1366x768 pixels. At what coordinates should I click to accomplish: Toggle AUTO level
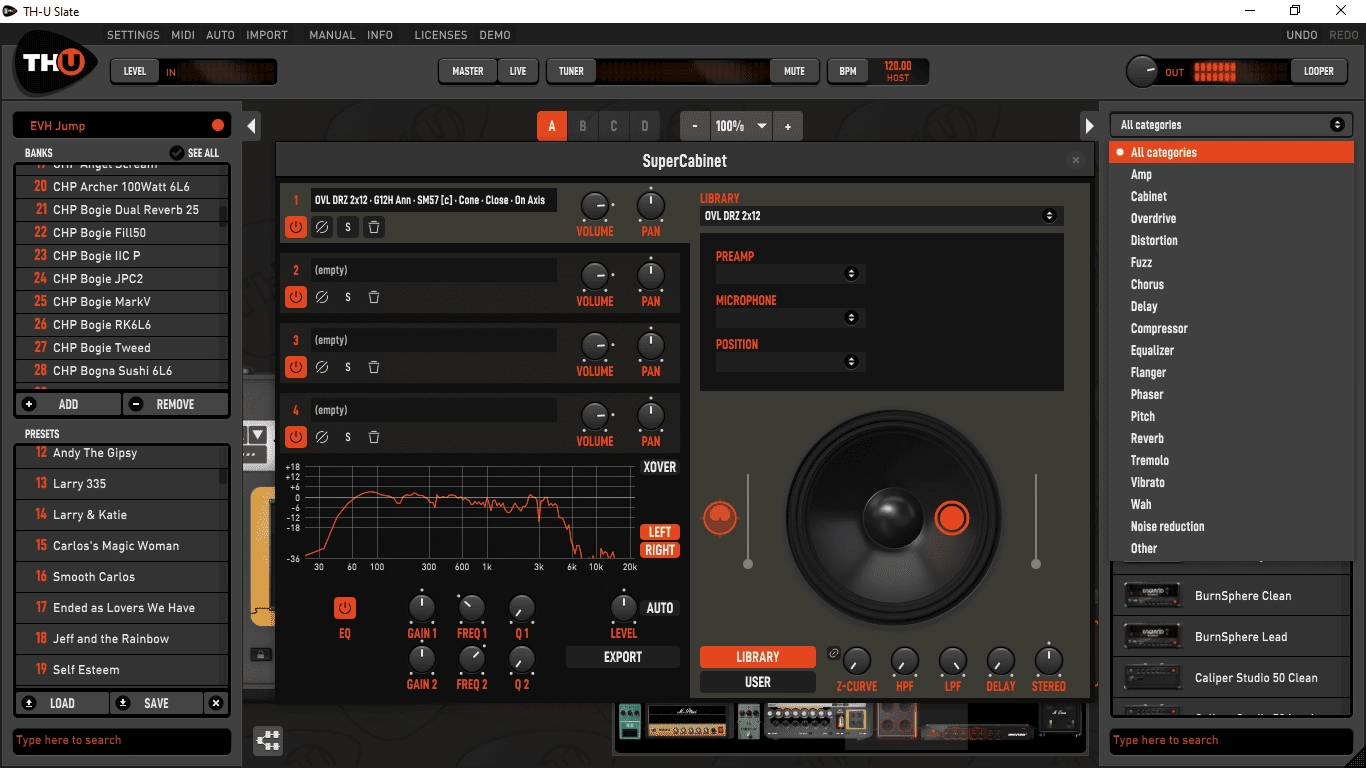(660, 608)
